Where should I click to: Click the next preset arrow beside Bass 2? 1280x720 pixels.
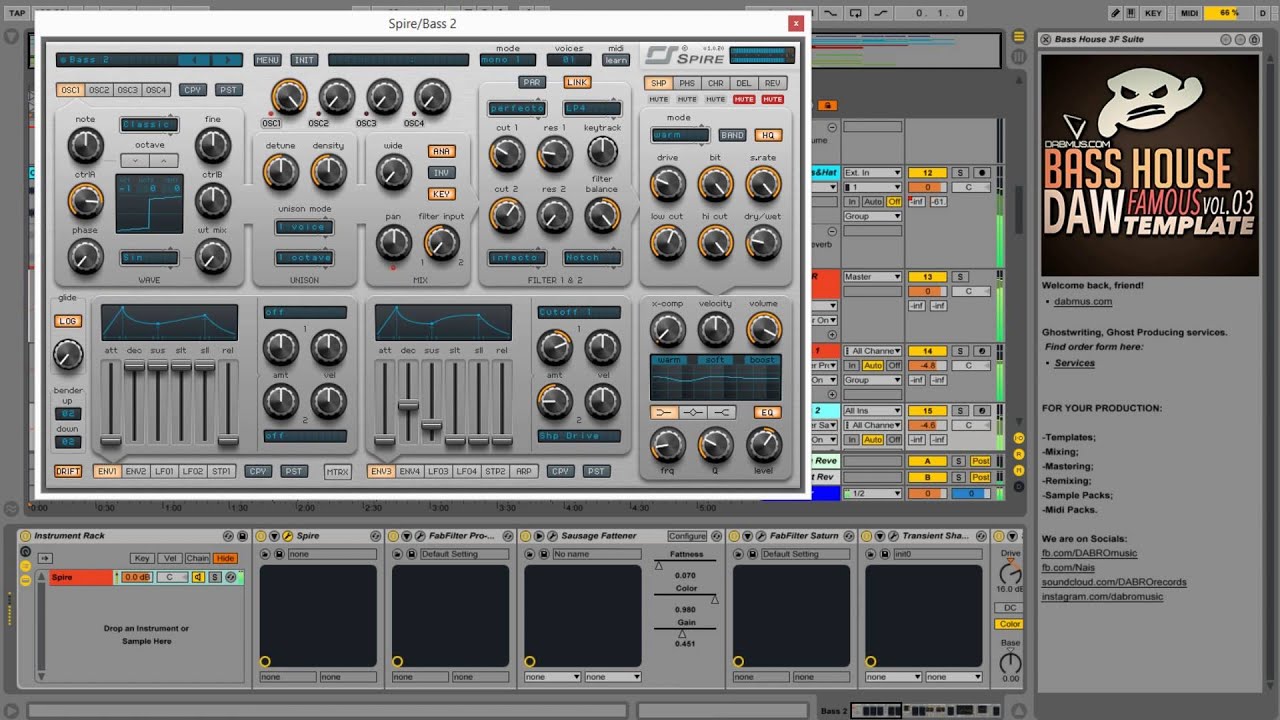click(x=226, y=60)
